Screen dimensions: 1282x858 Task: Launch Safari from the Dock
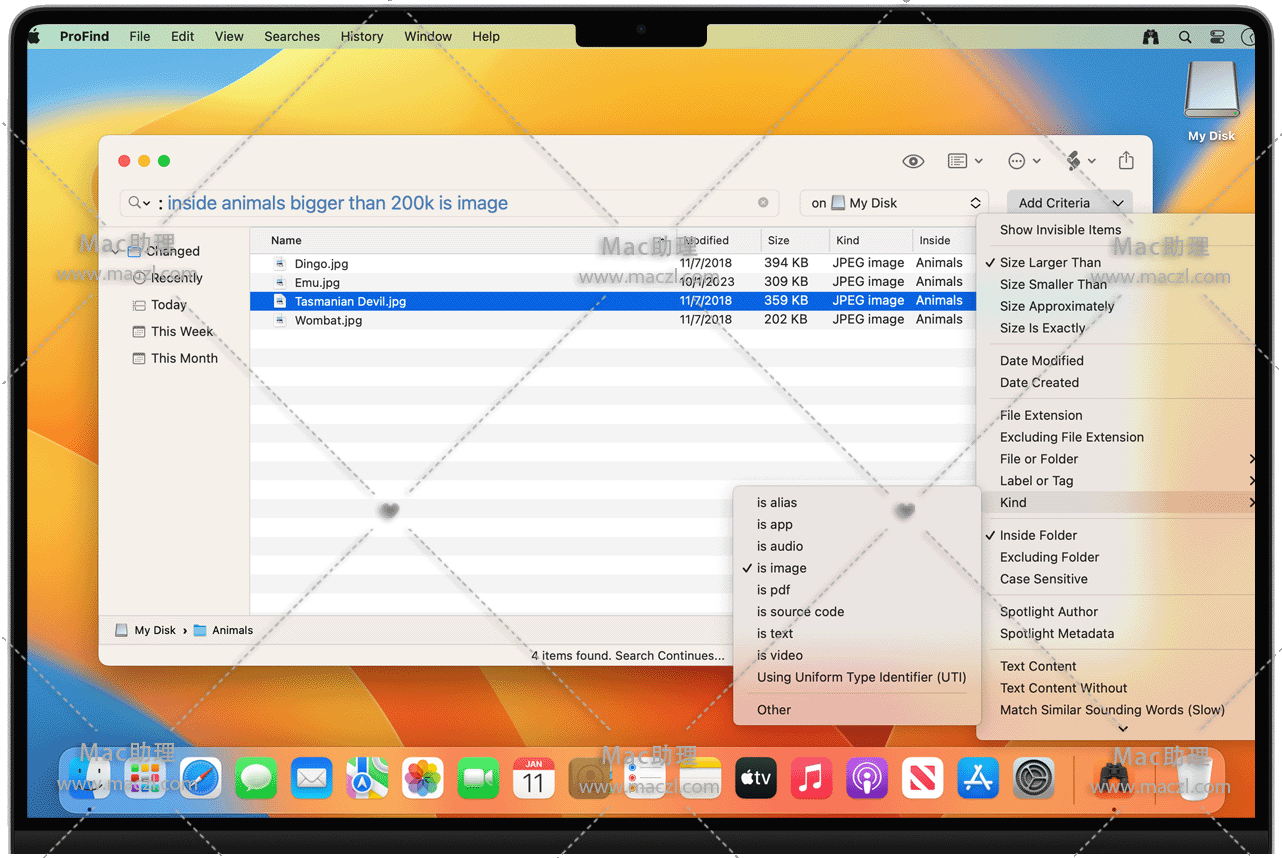(200, 777)
